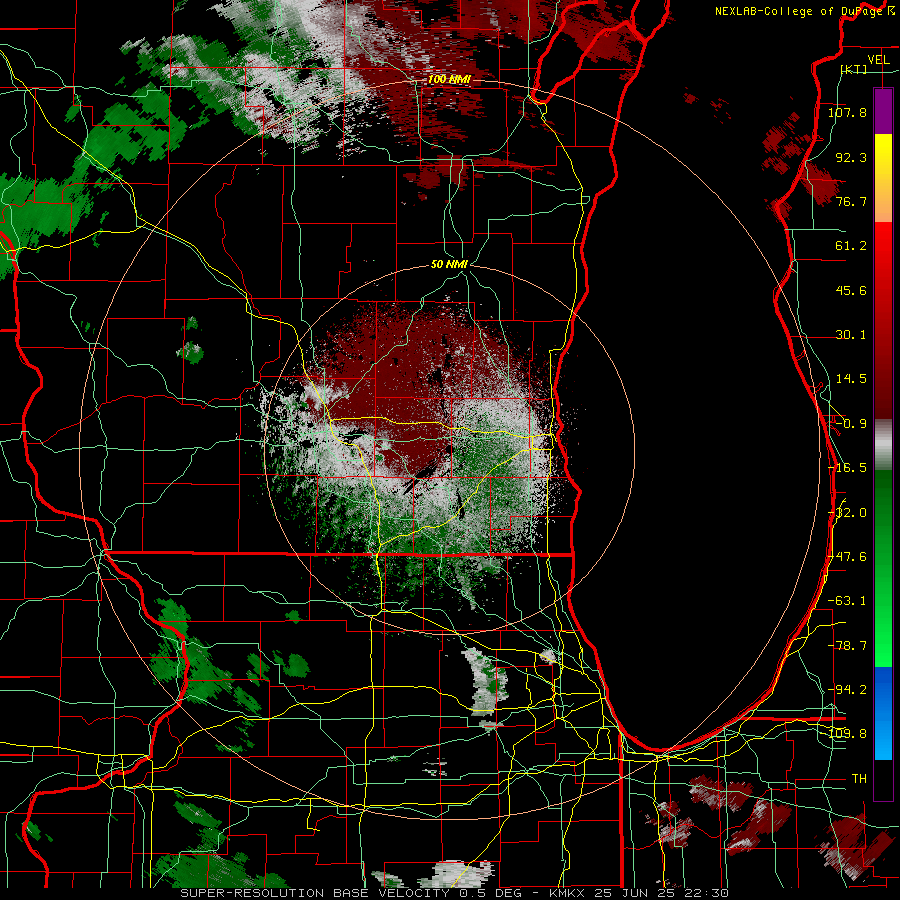Pick the black TH segment of the color bar
The image size is (900, 900).
[x=883, y=780]
